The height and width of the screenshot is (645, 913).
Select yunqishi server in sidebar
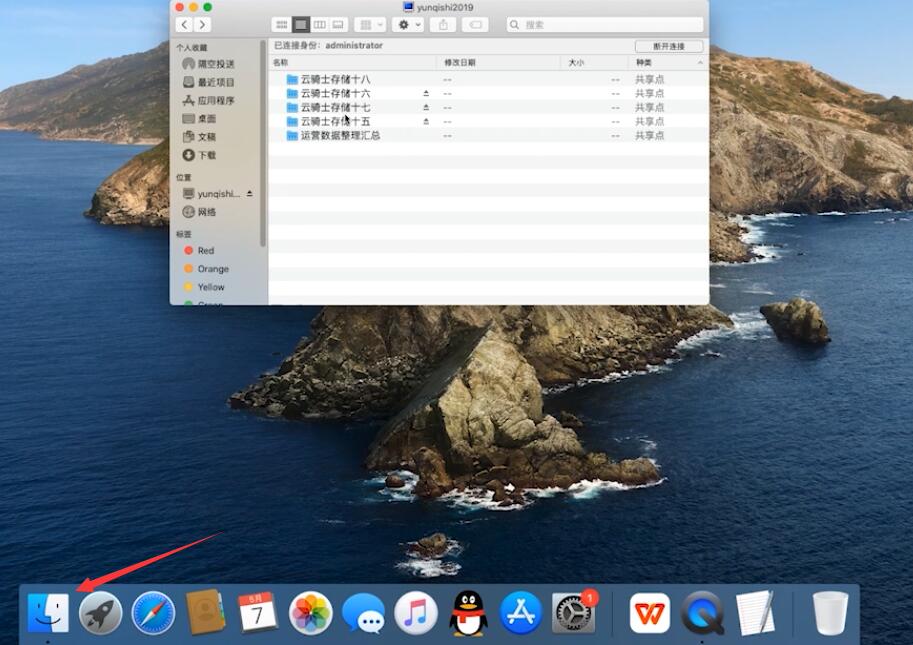click(211, 193)
